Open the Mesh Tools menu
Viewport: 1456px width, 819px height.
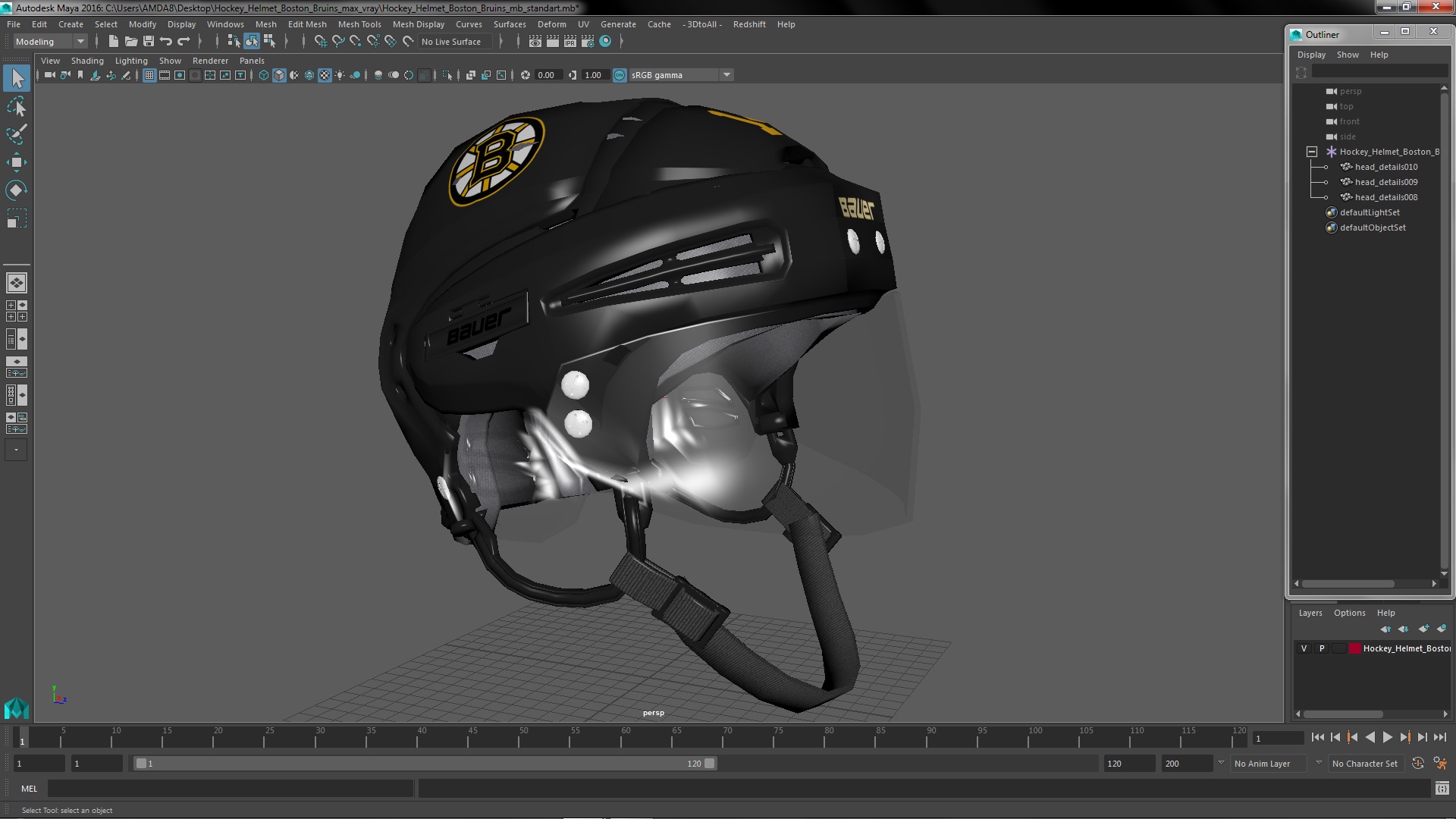359,24
